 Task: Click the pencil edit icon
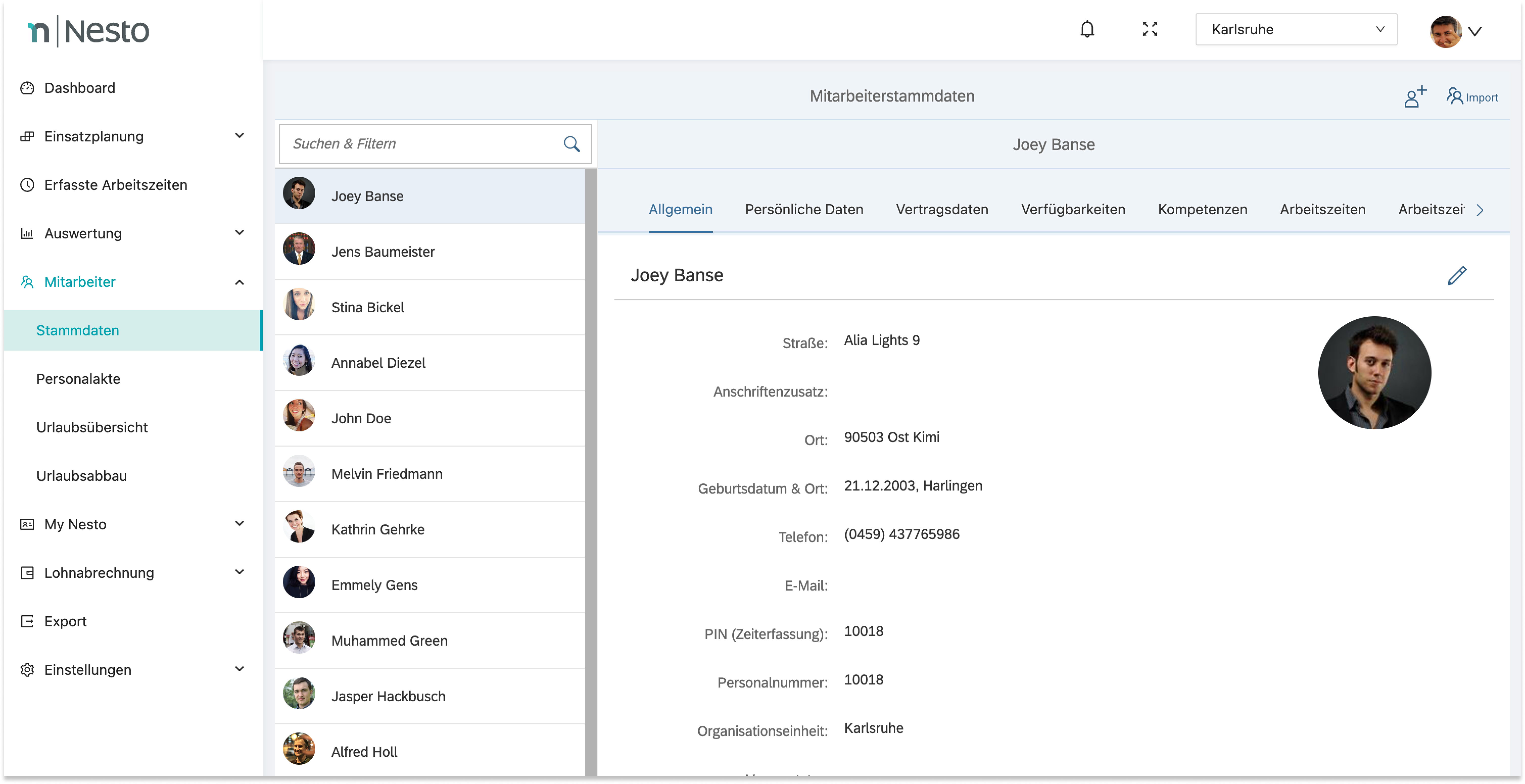pos(1457,276)
